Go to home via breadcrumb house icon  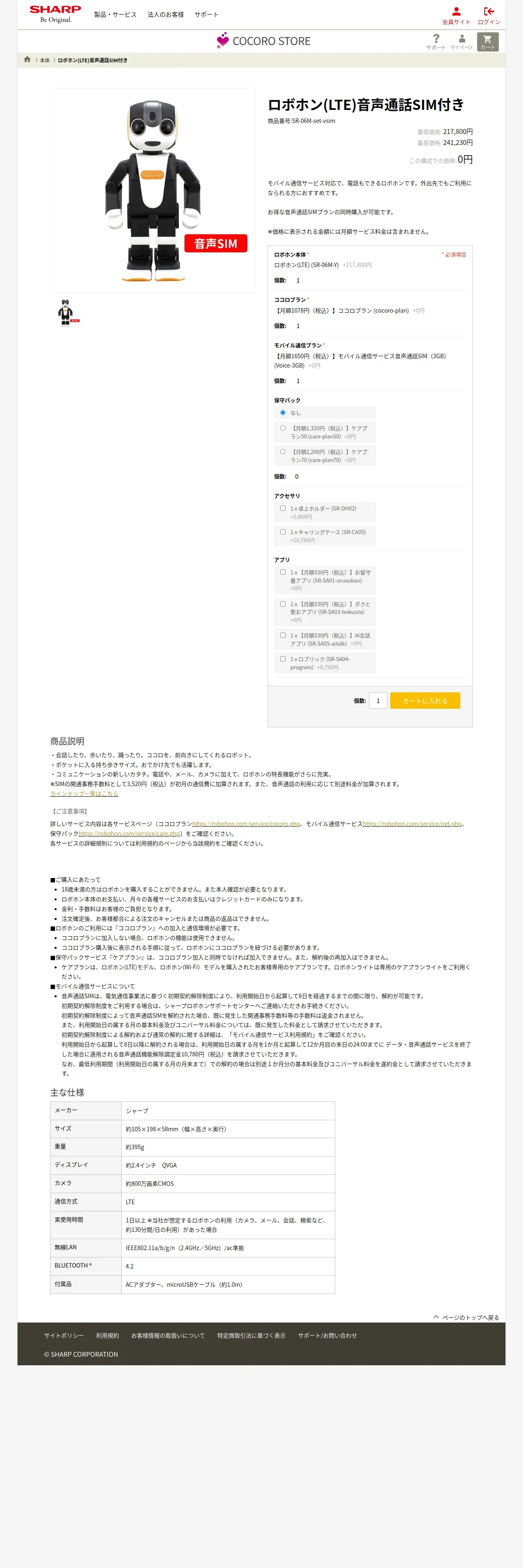(x=27, y=60)
